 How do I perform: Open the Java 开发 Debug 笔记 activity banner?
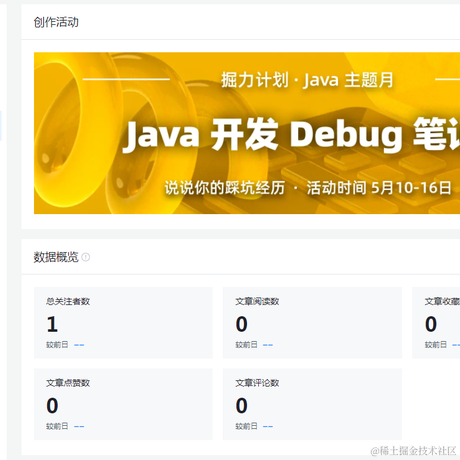tap(247, 133)
